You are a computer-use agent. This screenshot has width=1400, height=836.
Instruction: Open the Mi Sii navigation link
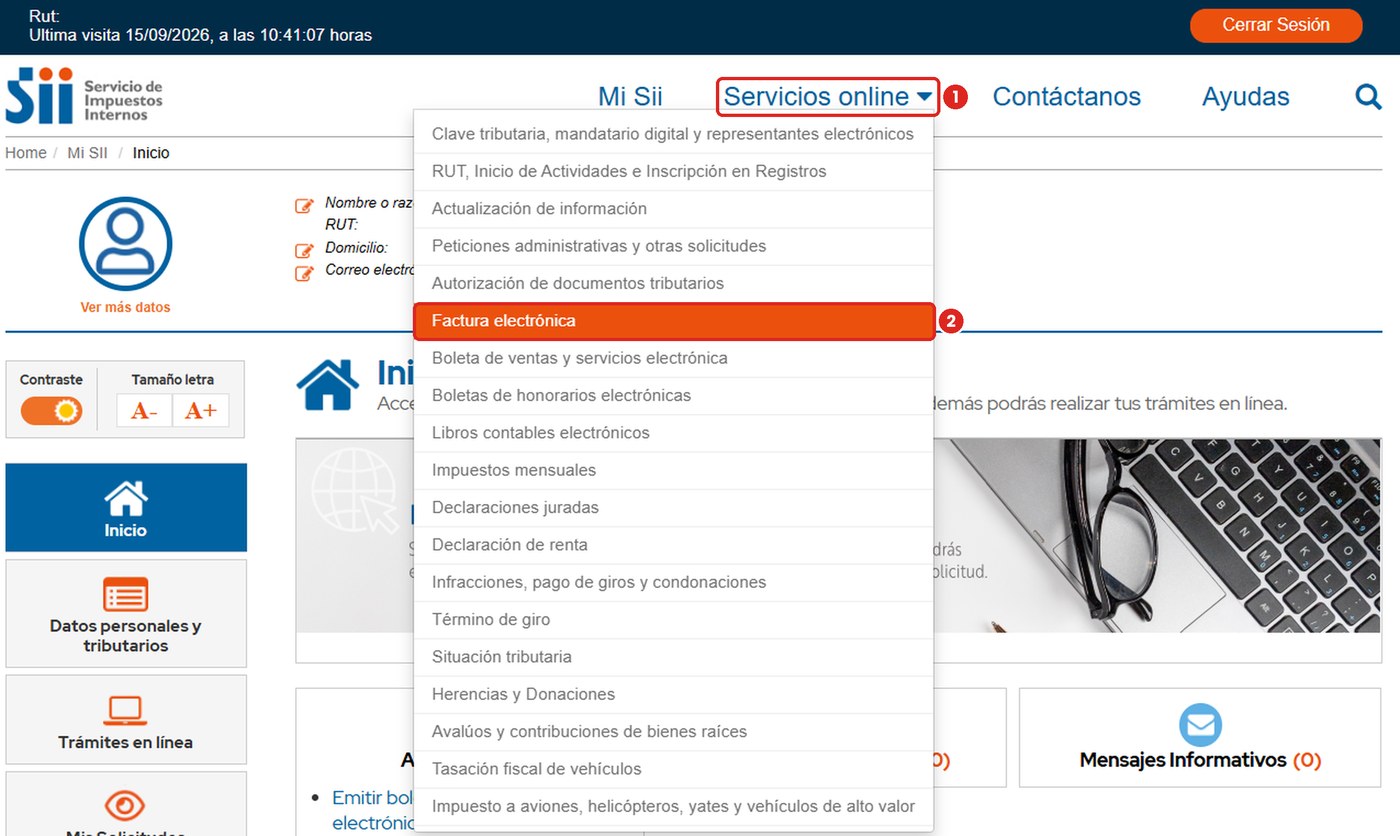point(630,97)
